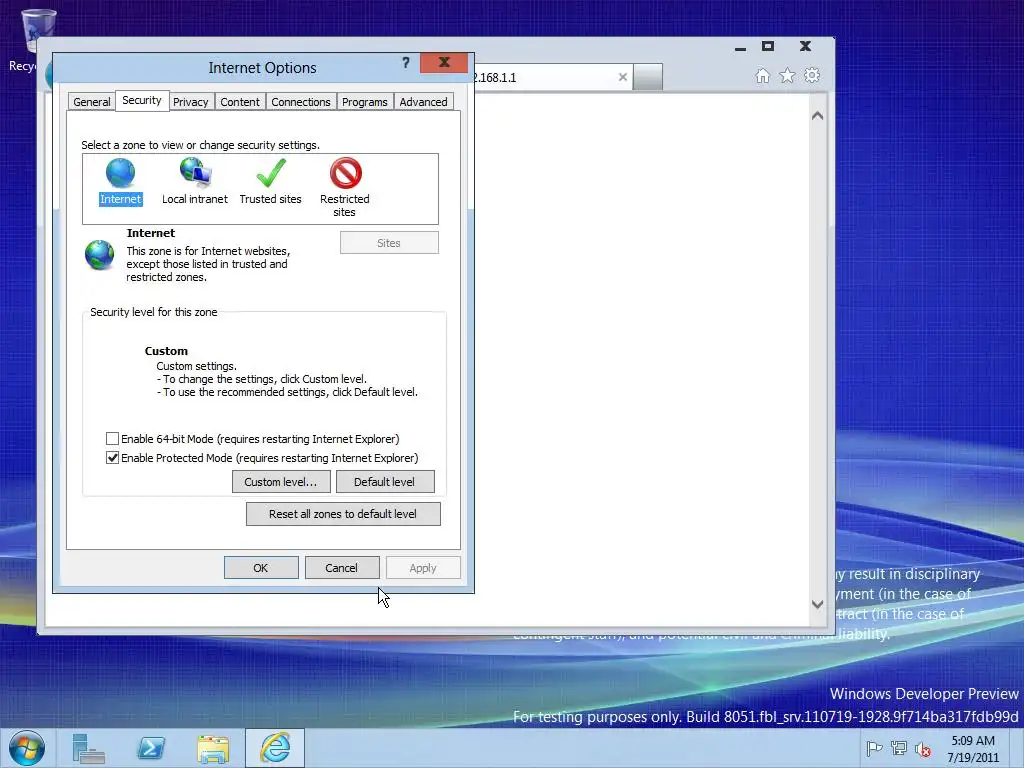Click the Sites button

389,243
